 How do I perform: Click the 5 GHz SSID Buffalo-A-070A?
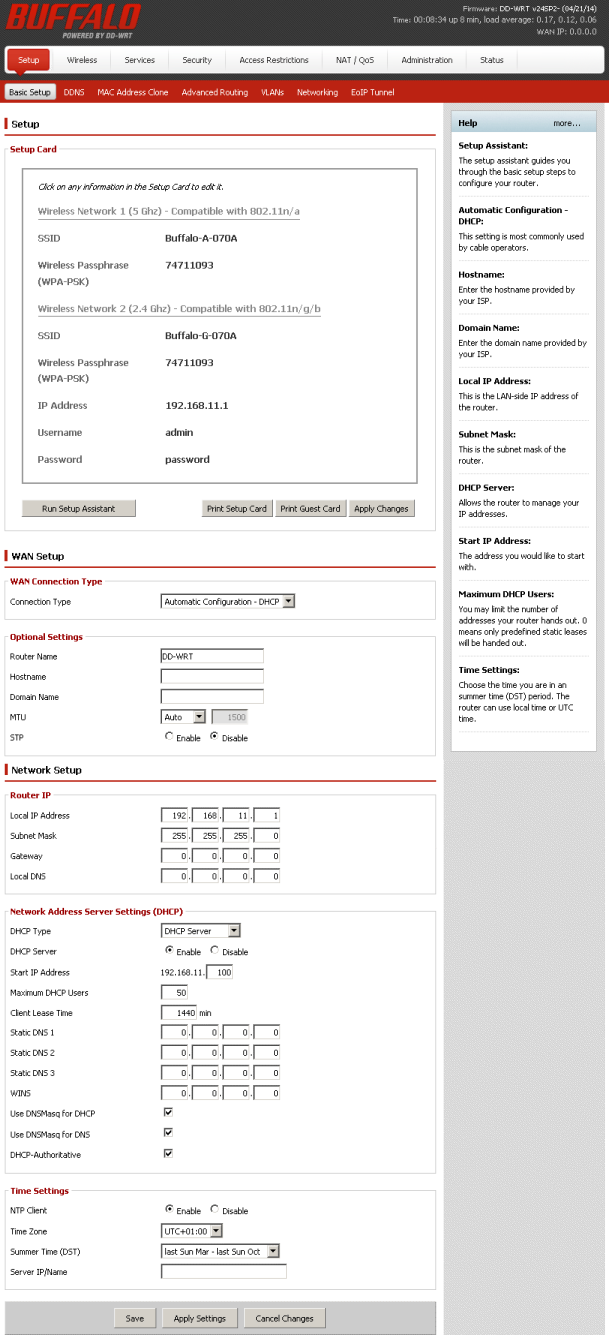point(201,238)
